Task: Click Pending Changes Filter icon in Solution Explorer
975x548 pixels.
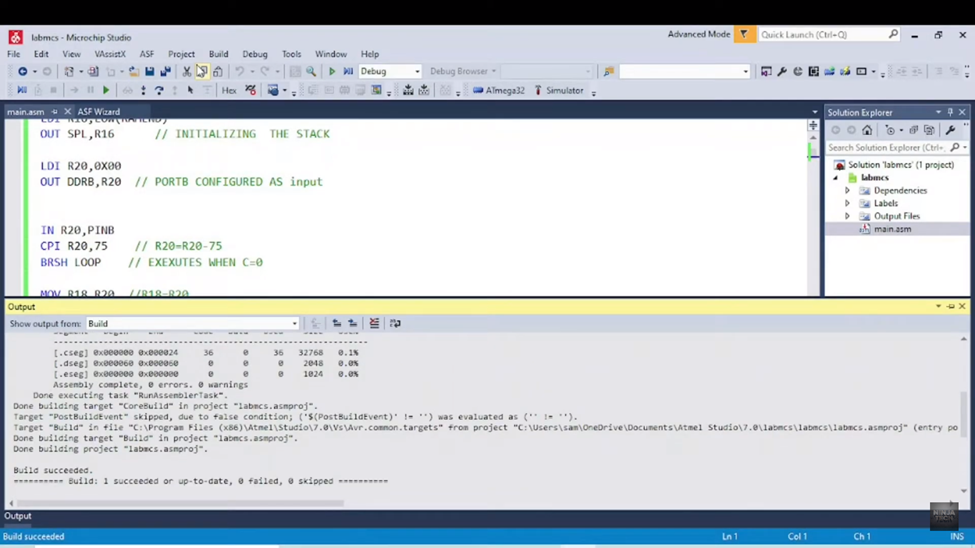Action: tap(890, 131)
